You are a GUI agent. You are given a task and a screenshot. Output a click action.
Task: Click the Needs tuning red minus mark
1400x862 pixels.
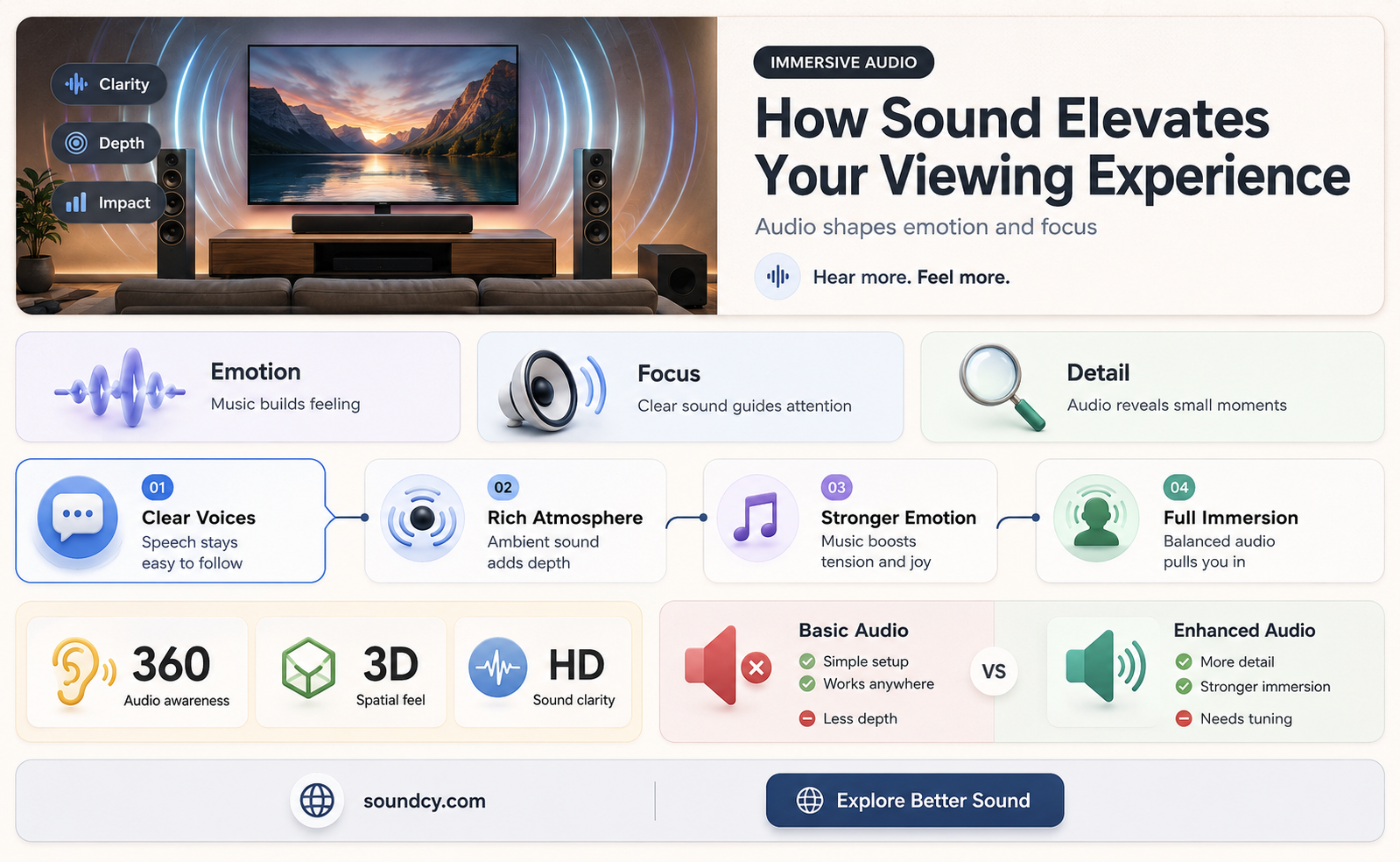pos(1184,718)
